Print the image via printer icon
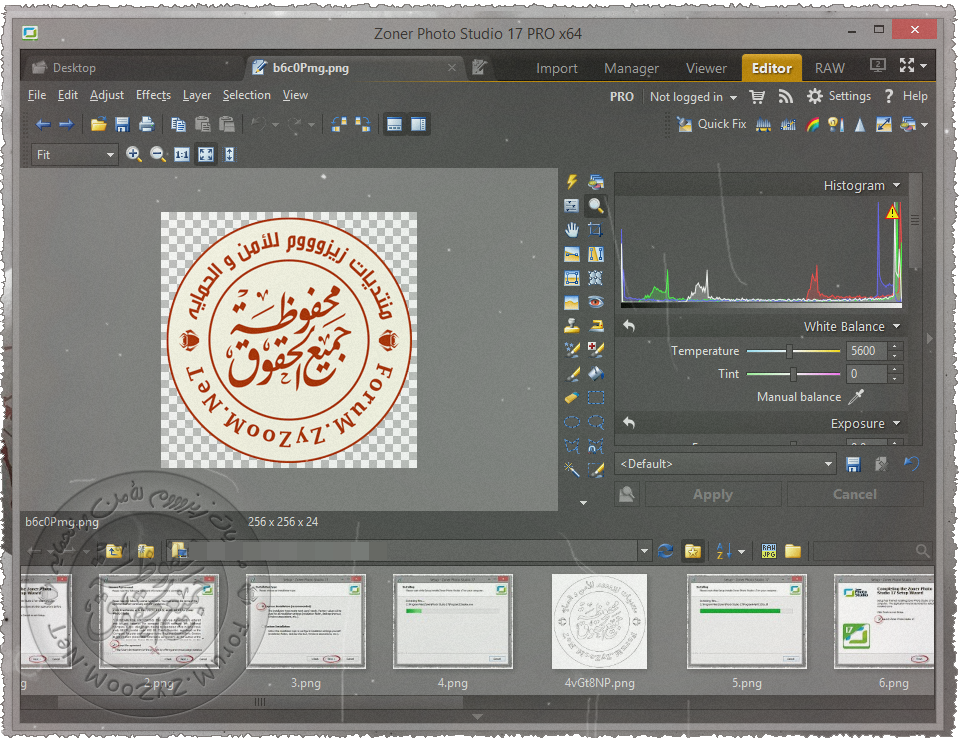The height and width of the screenshot is (743, 960). click(146, 125)
